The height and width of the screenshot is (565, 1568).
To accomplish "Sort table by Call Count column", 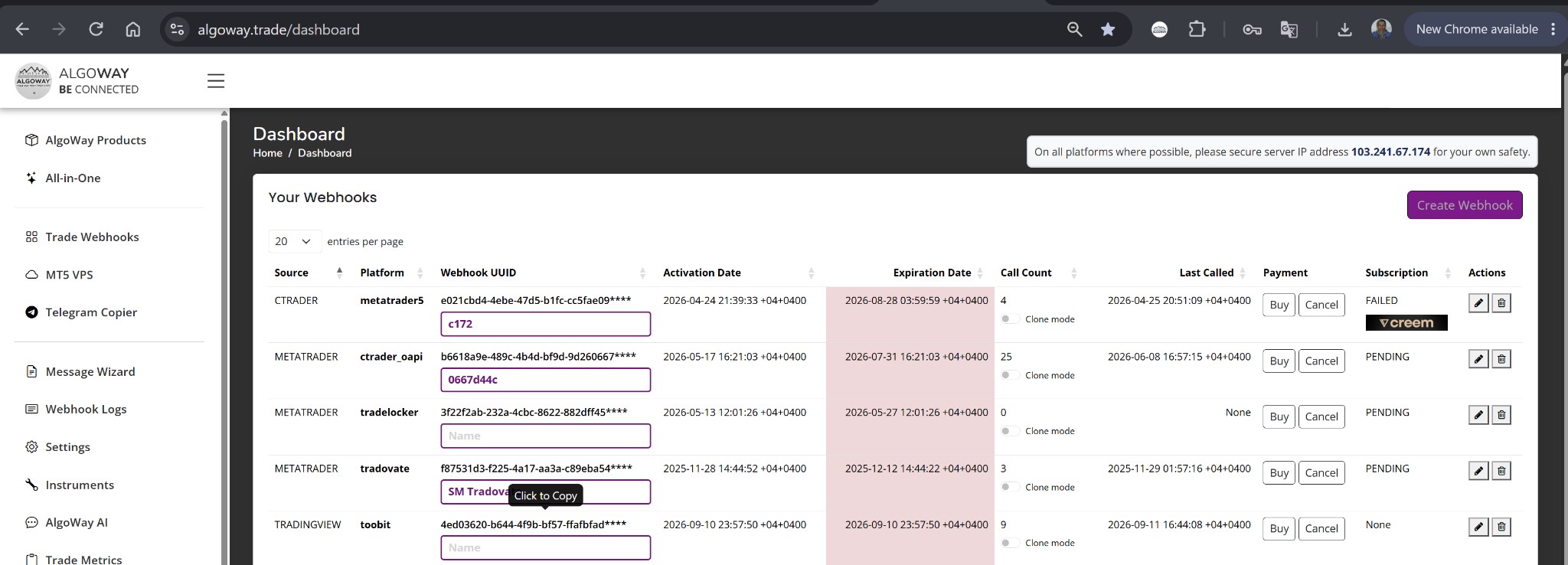I will point(1037,273).
